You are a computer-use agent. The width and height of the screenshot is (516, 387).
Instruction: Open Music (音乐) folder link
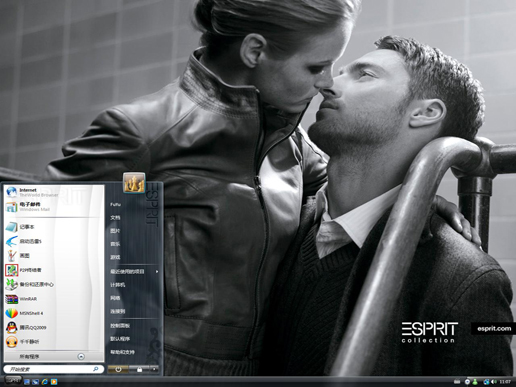[115, 244]
